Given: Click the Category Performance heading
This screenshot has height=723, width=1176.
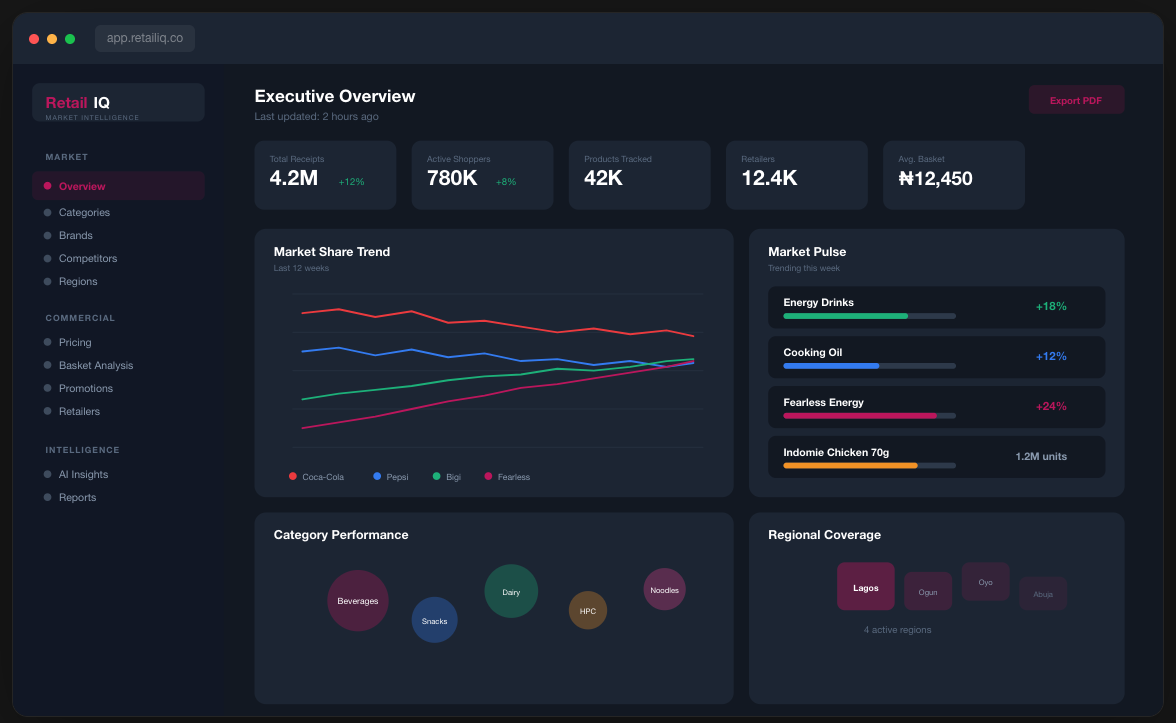Looking at the screenshot, I should (x=341, y=535).
